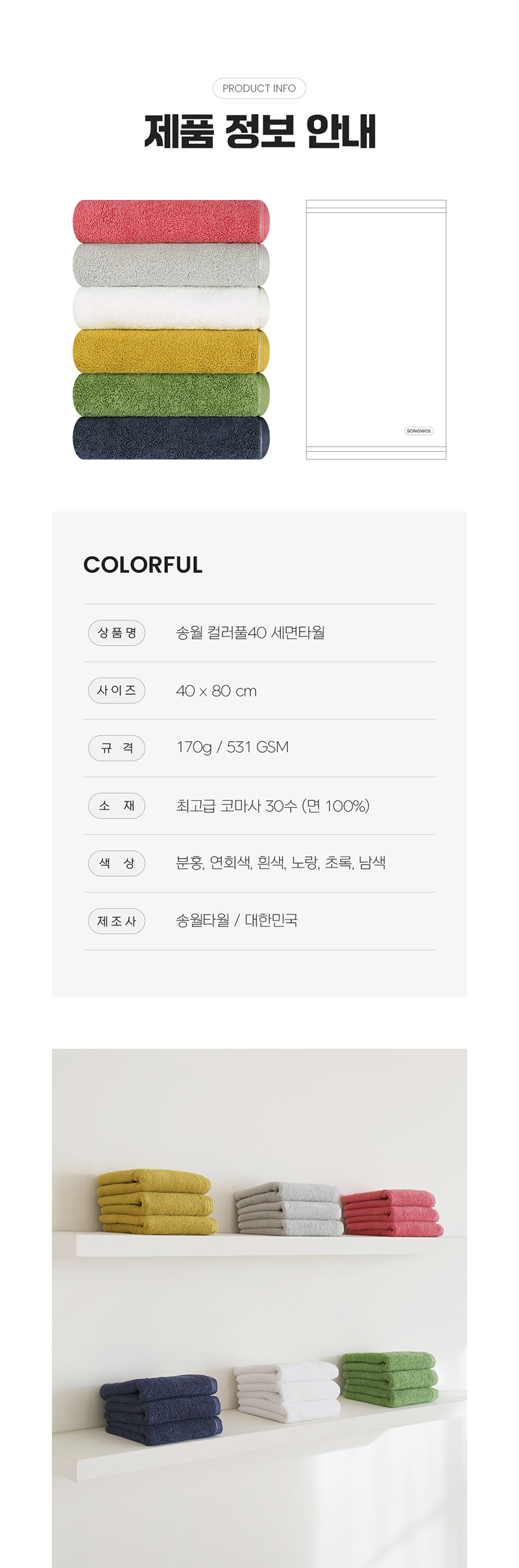Click the 40 x 80 cm size text
This screenshot has width=519, height=1568.
[216, 691]
